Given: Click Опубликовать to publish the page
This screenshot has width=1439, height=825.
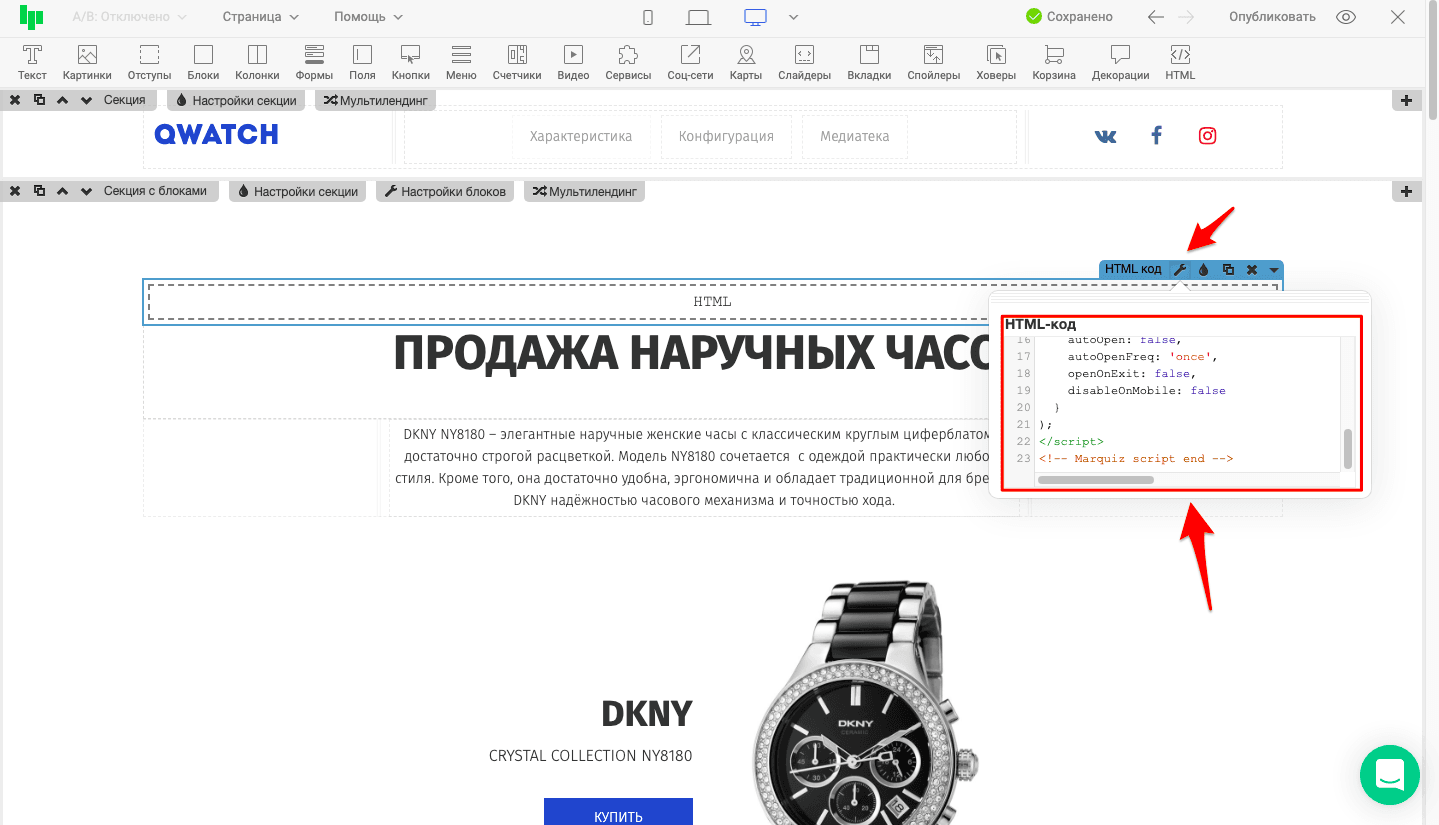Looking at the screenshot, I should [x=1272, y=17].
